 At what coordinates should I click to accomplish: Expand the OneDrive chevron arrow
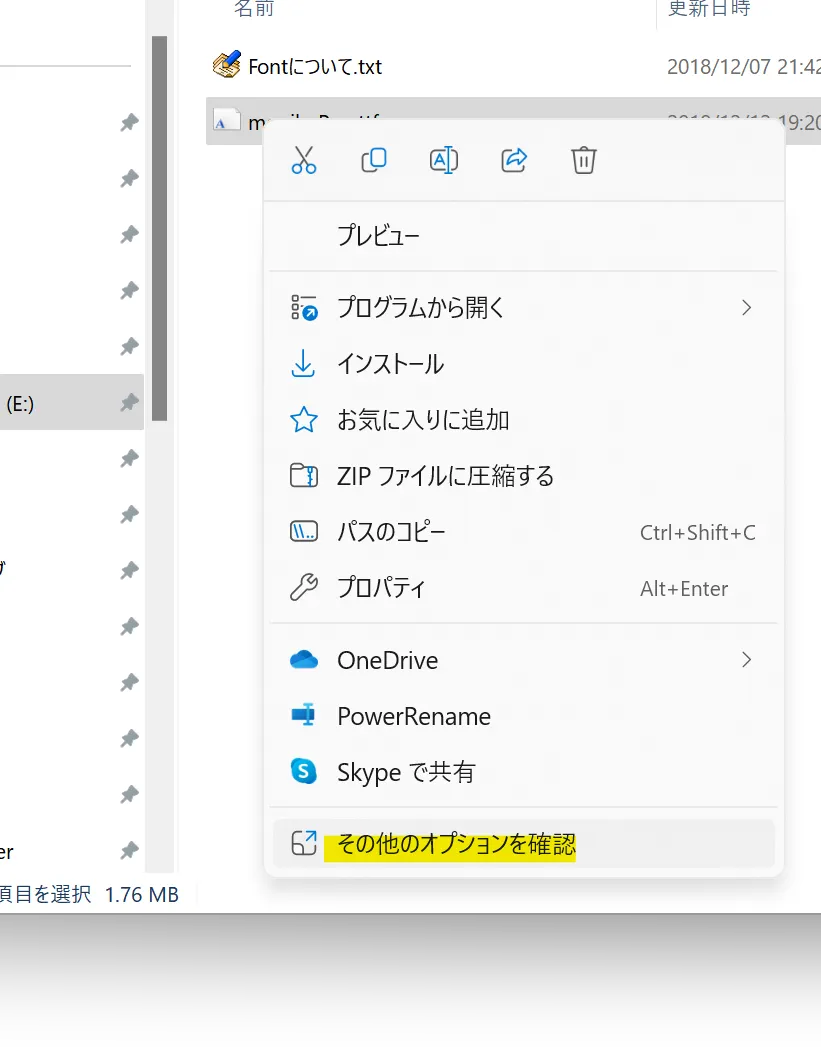click(x=746, y=660)
